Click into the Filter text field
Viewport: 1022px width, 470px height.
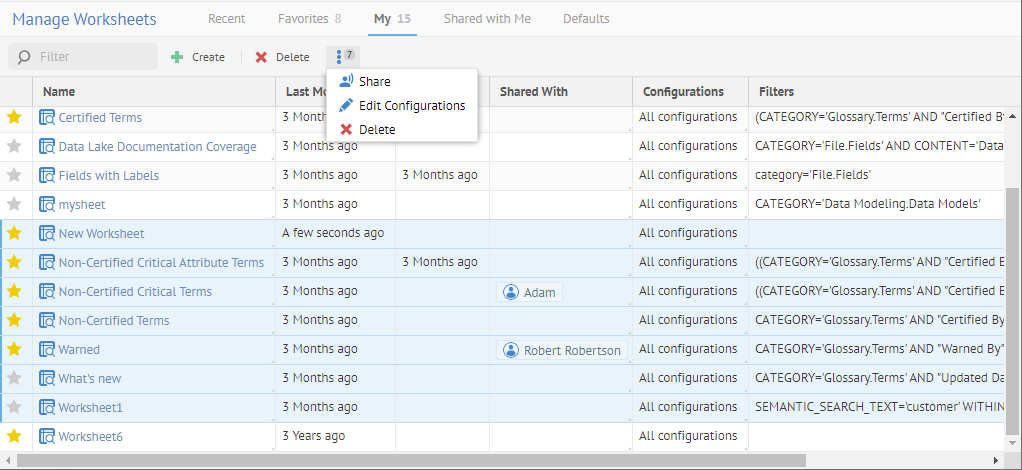point(93,57)
